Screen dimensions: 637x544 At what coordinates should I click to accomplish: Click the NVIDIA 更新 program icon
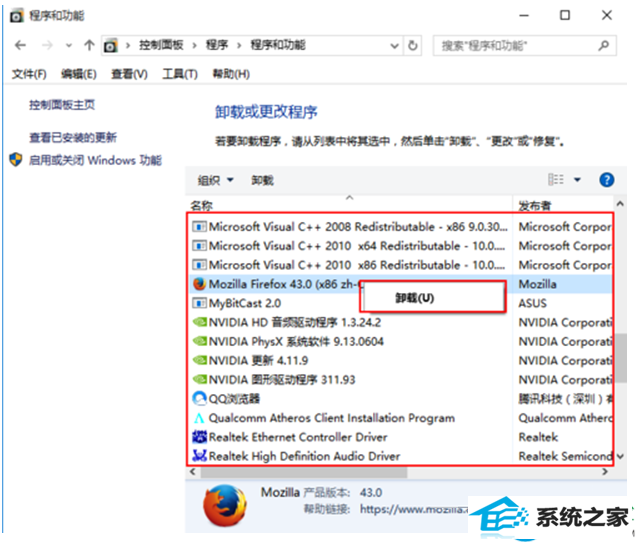(x=199, y=360)
